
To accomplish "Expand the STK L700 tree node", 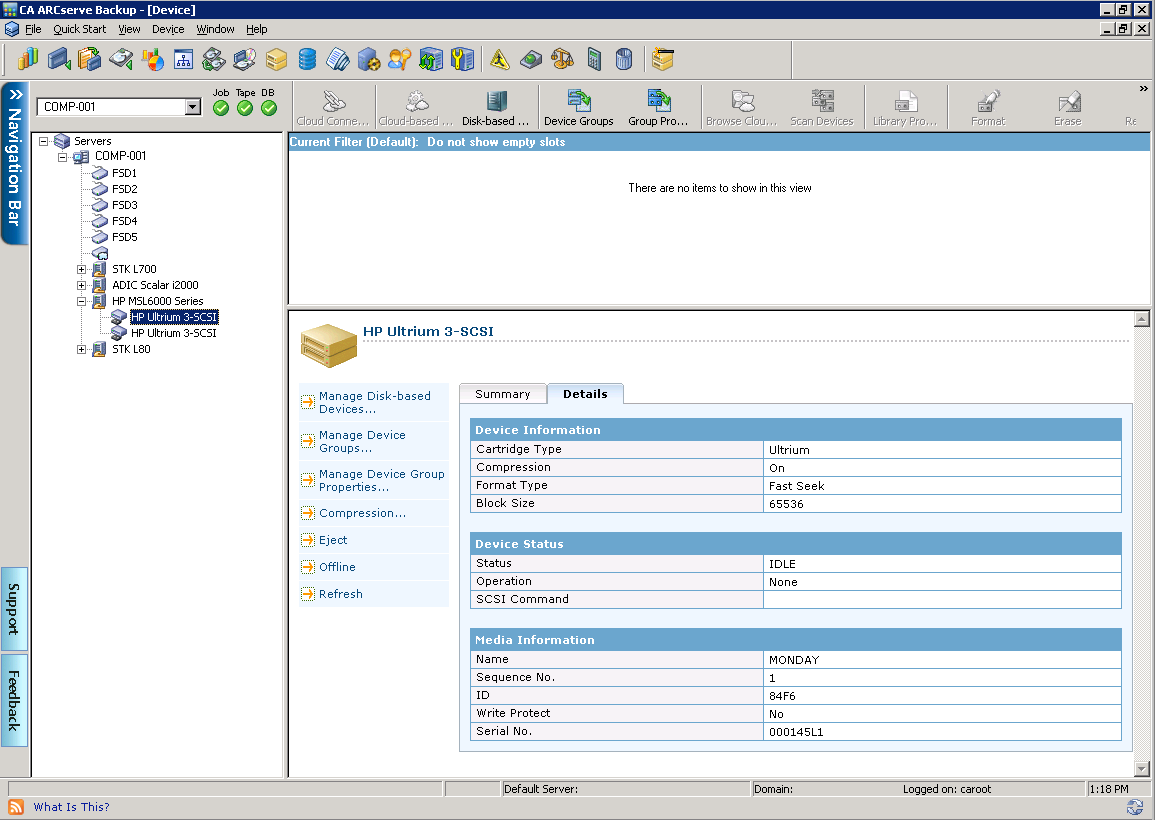I will pos(83,268).
